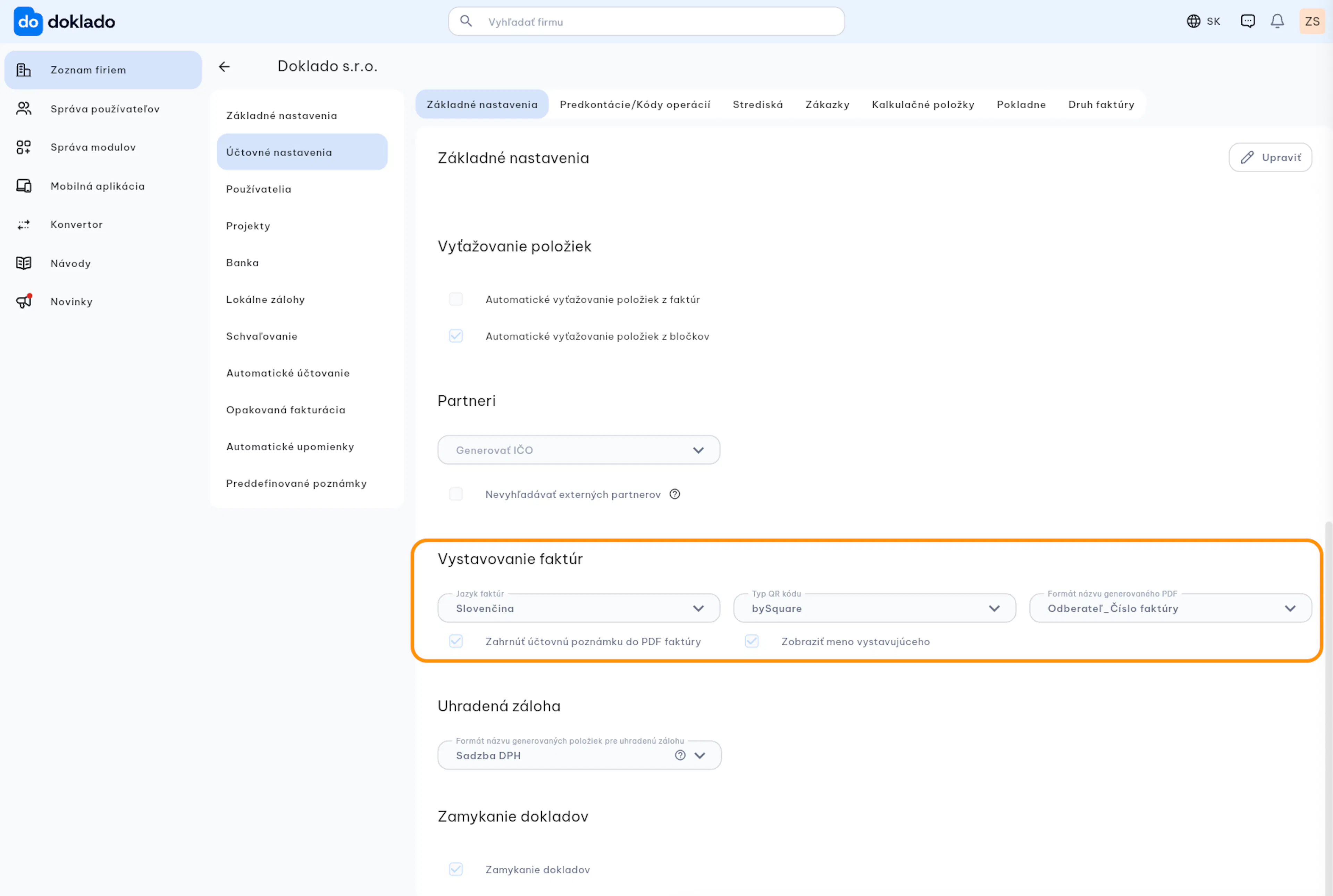Click the Upraviť button
Viewport: 1333px width, 896px height.
(x=1271, y=157)
